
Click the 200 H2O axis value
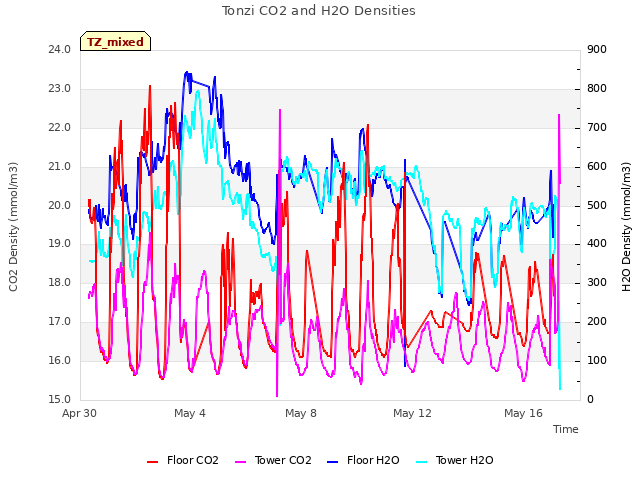[597, 322]
